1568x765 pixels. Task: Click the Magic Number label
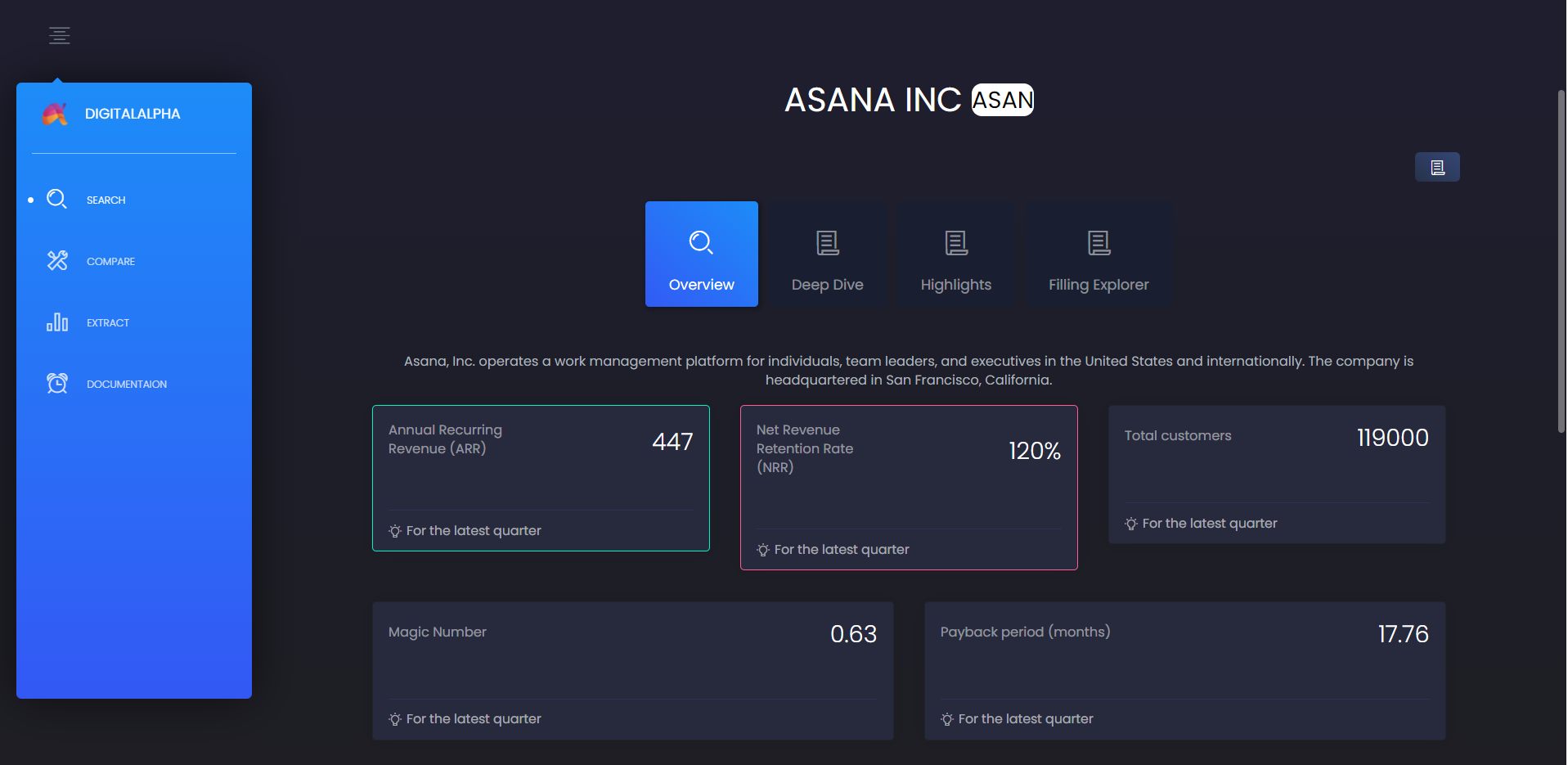click(x=438, y=632)
